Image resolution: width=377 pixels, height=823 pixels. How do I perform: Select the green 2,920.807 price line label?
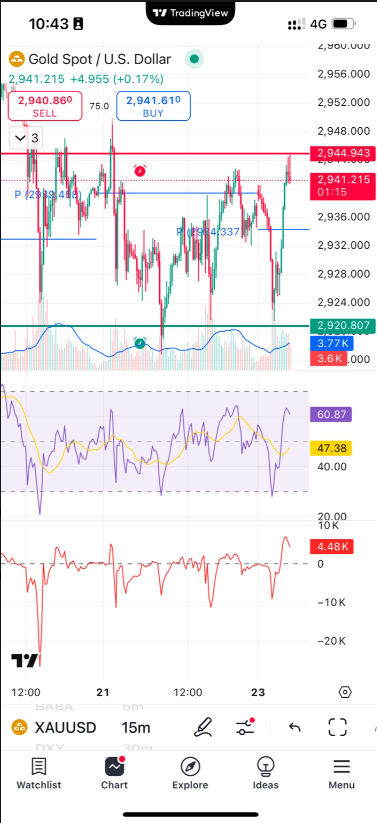click(343, 325)
